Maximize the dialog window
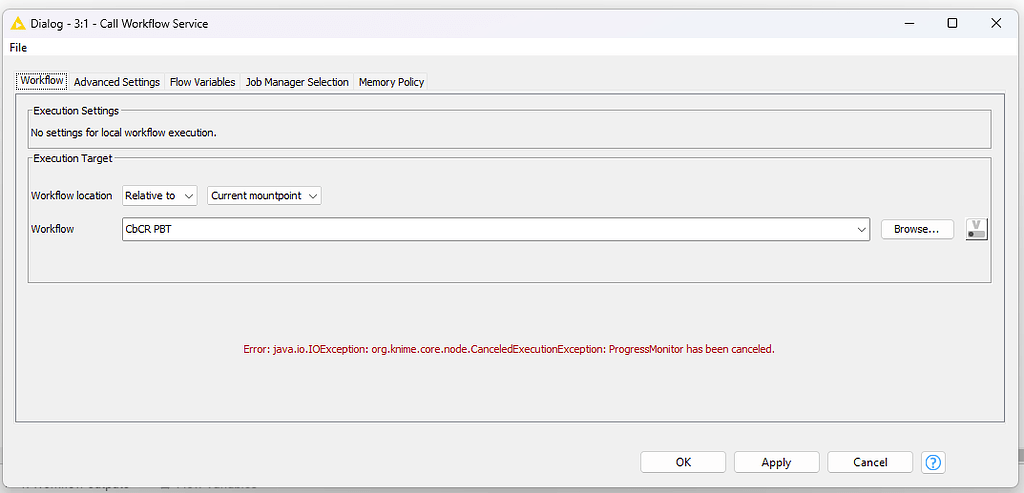Image resolution: width=1024 pixels, height=493 pixels. point(952,24)
